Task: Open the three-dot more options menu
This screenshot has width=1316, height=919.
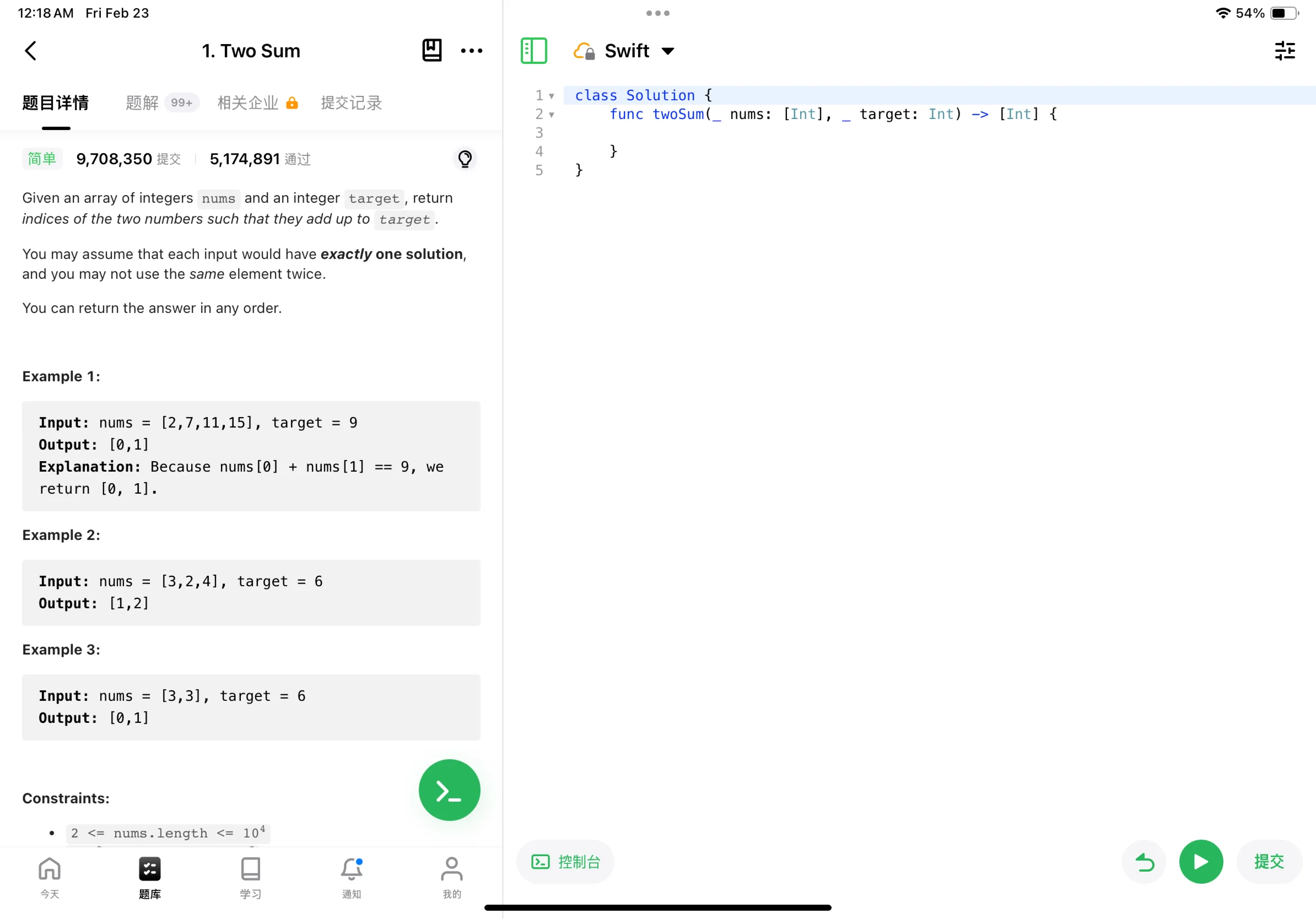Action: click(471, 51)
